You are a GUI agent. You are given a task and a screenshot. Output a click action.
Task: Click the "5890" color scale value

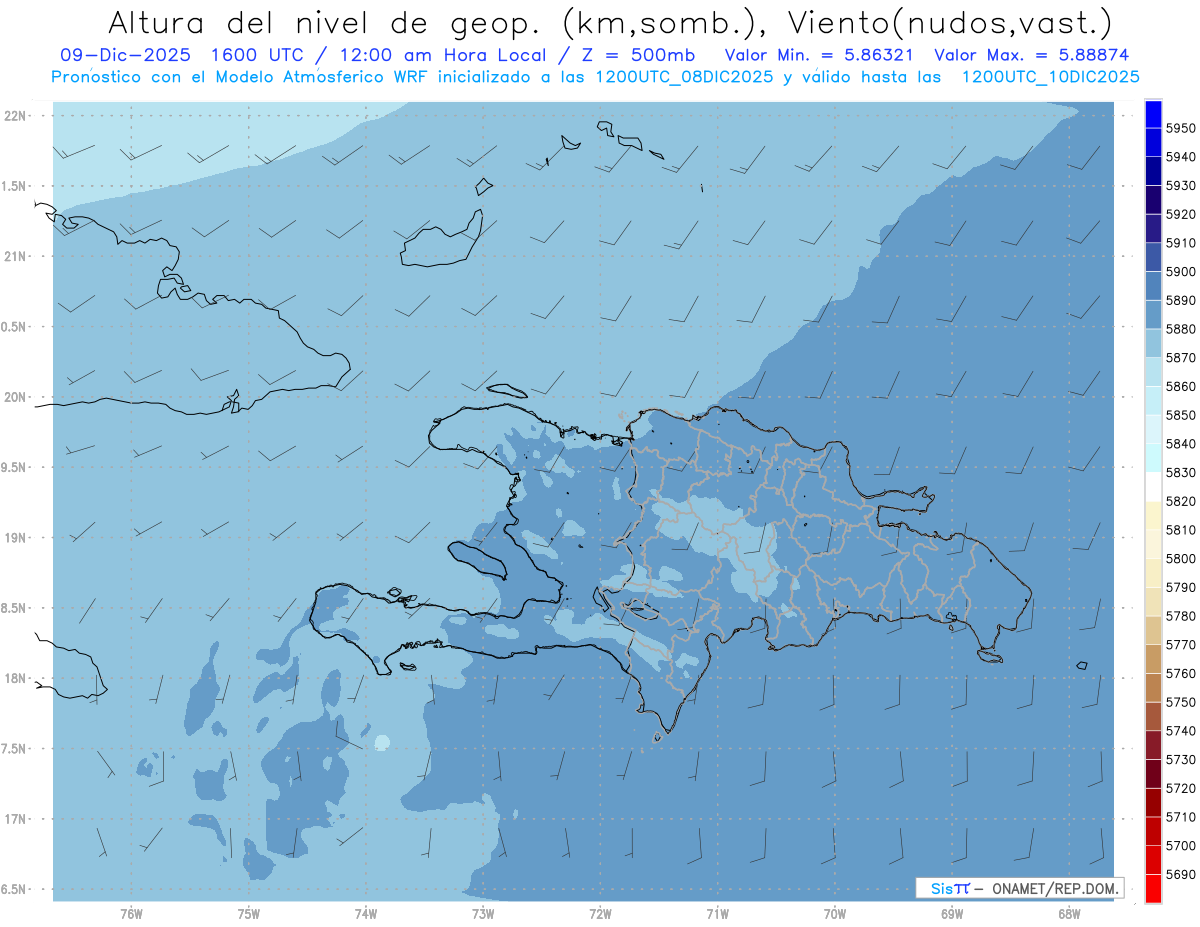tap(1181, 300)
